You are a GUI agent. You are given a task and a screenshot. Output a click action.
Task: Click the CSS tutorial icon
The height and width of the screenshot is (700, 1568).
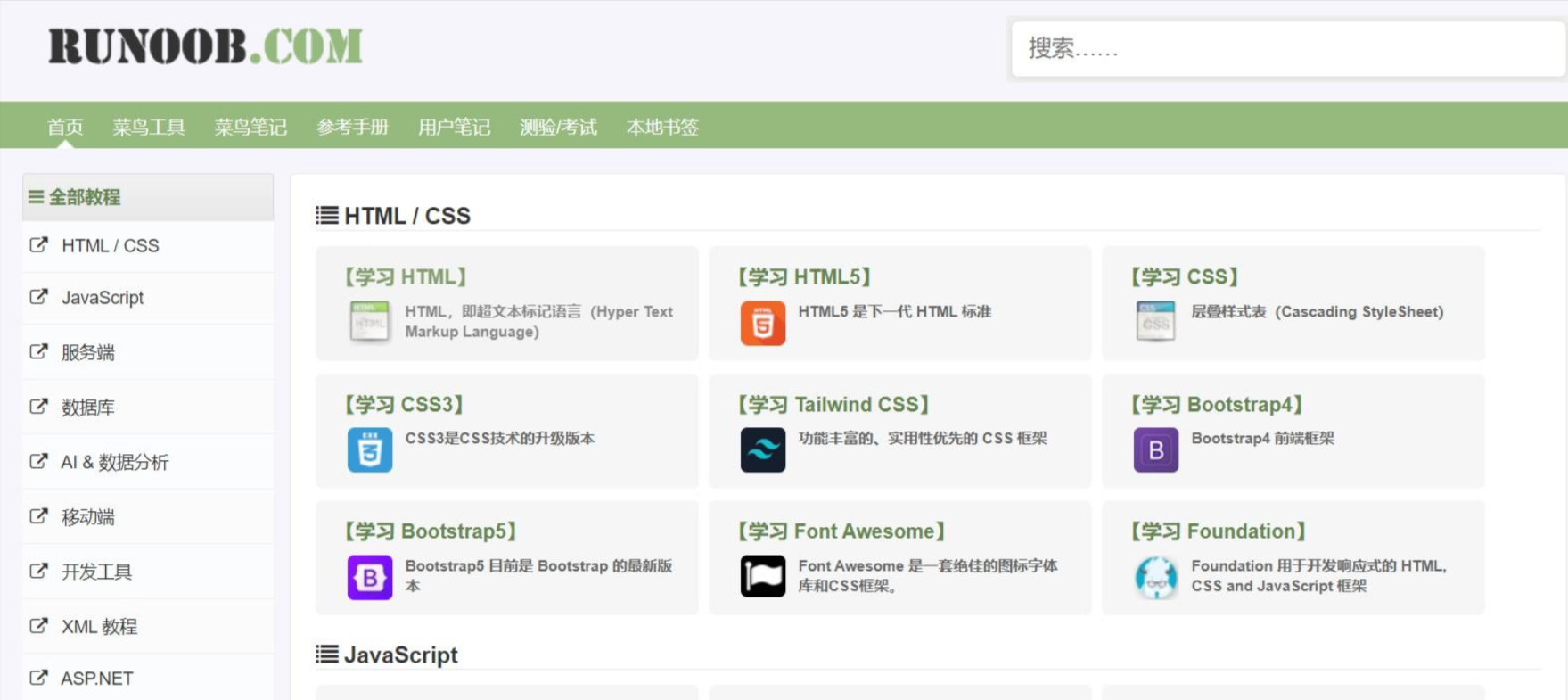(x=1155, y=321)
